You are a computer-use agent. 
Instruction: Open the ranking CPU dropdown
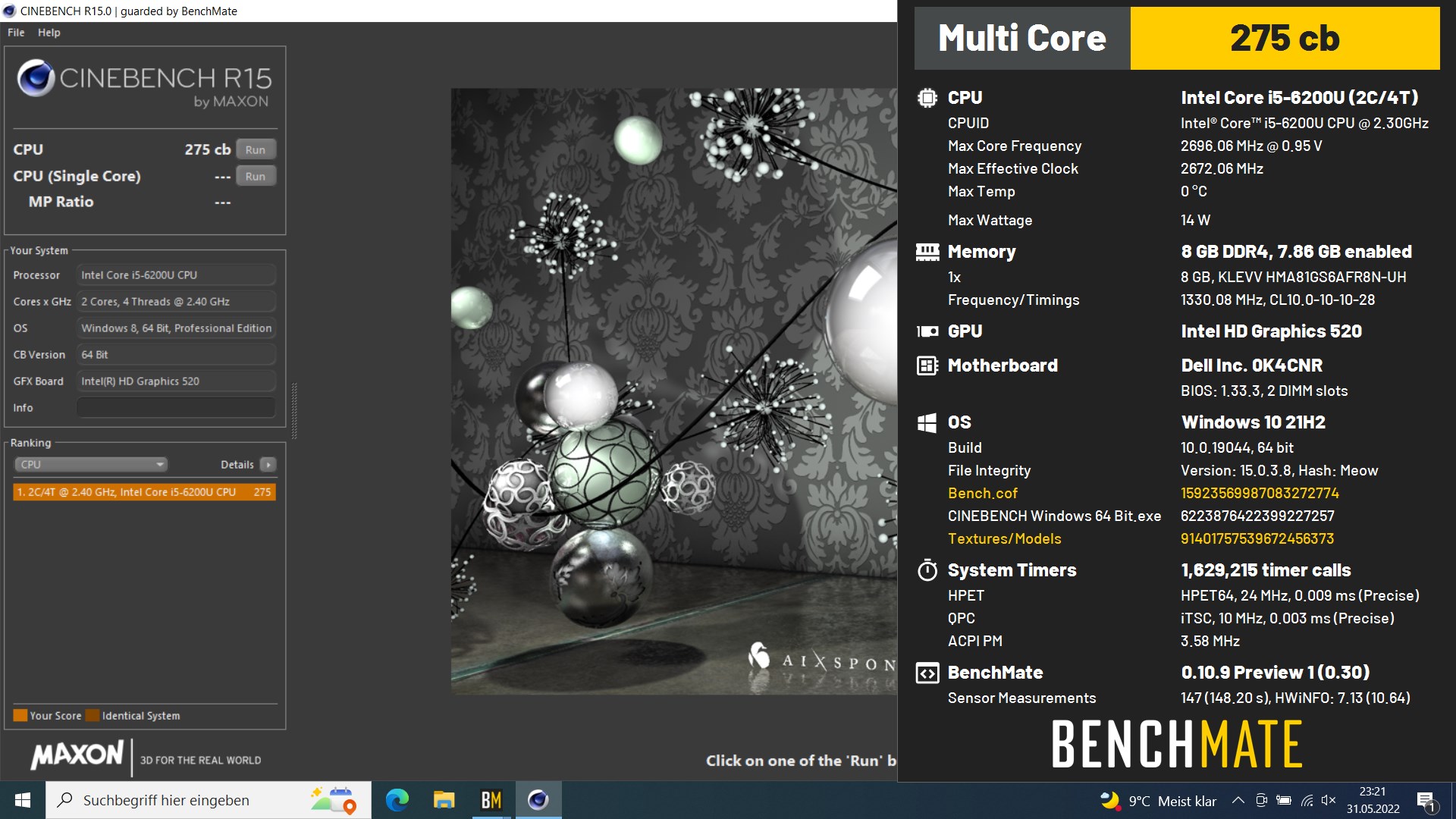pyautogui.click(x=91, y=464)
